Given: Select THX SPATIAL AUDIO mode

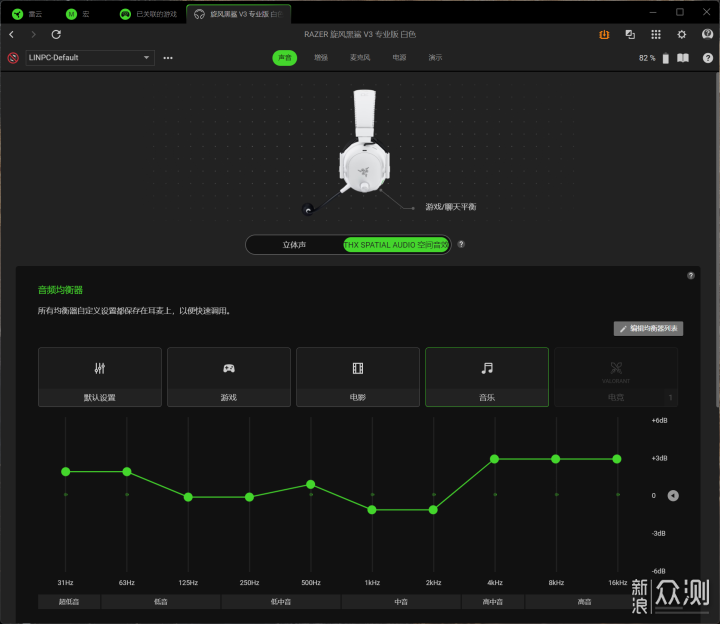Looking at the screenshot, I should (x=396, y=245).
